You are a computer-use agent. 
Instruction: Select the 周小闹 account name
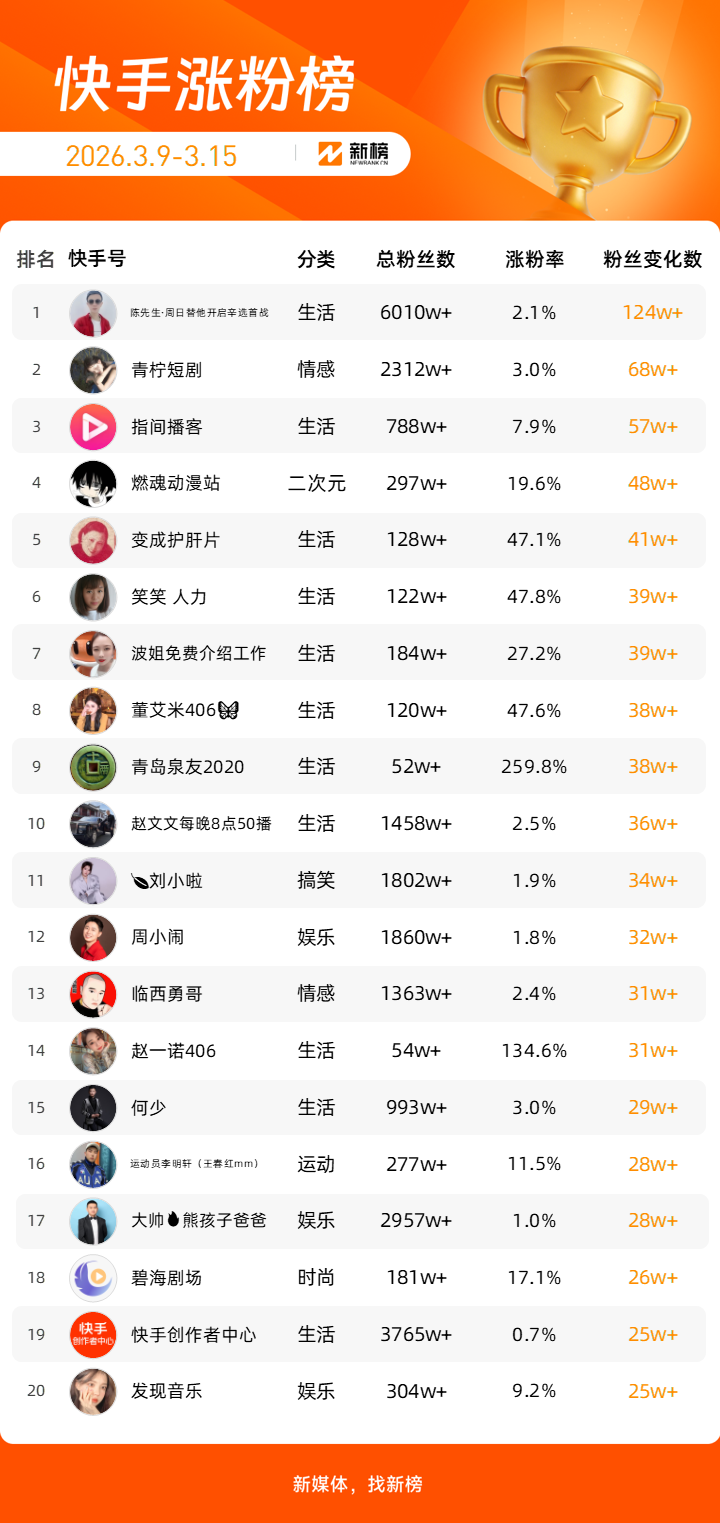[158, 937]
